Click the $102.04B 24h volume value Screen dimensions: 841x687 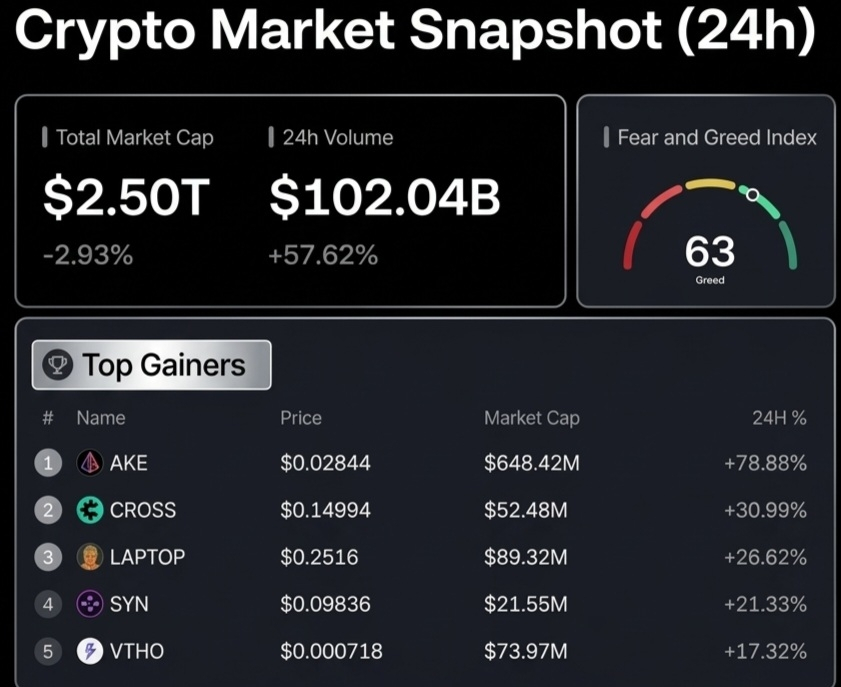pyautogui.click(x=385, y=198)
